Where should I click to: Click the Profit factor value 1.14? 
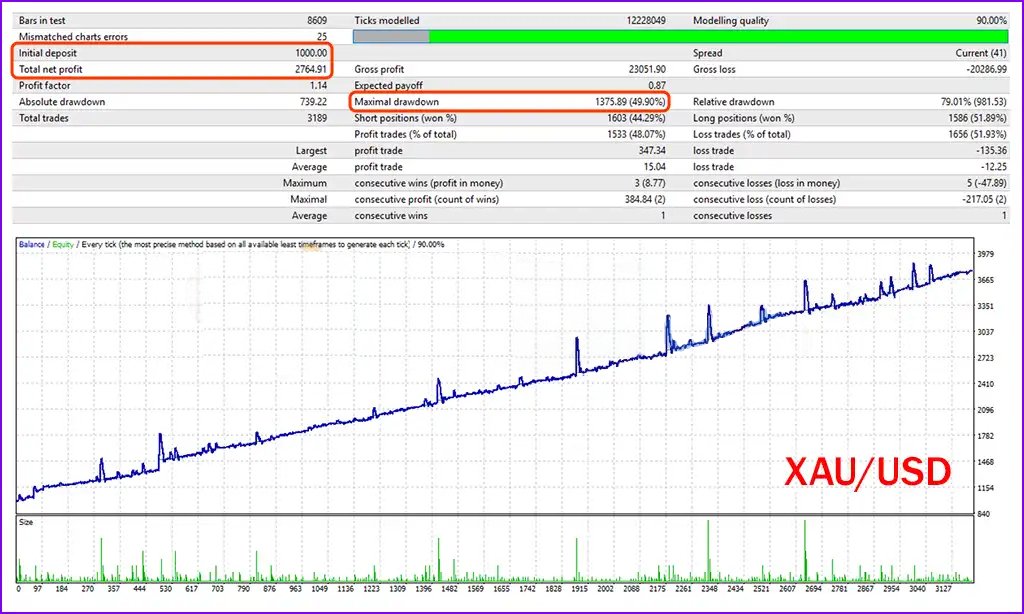316,86
